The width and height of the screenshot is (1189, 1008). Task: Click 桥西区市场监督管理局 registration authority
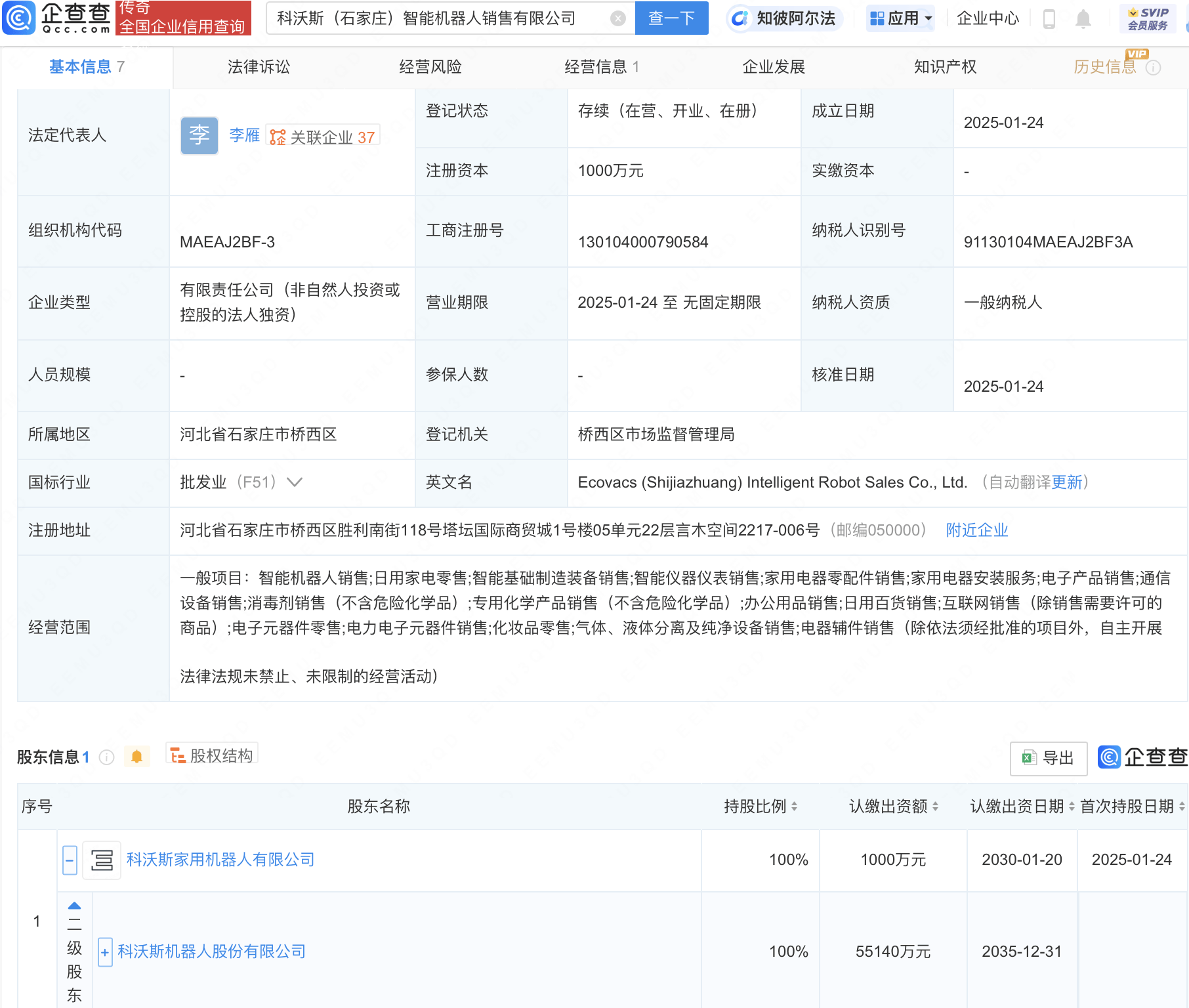[x=656, y=434]
